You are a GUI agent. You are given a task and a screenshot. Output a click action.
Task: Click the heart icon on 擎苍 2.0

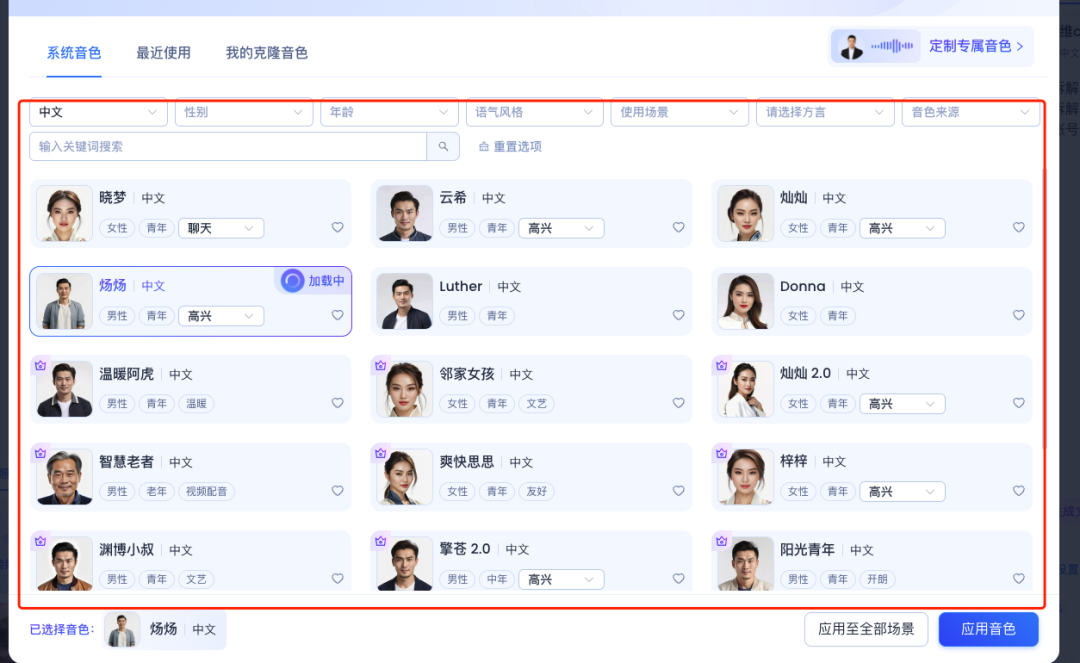(679, 579)
